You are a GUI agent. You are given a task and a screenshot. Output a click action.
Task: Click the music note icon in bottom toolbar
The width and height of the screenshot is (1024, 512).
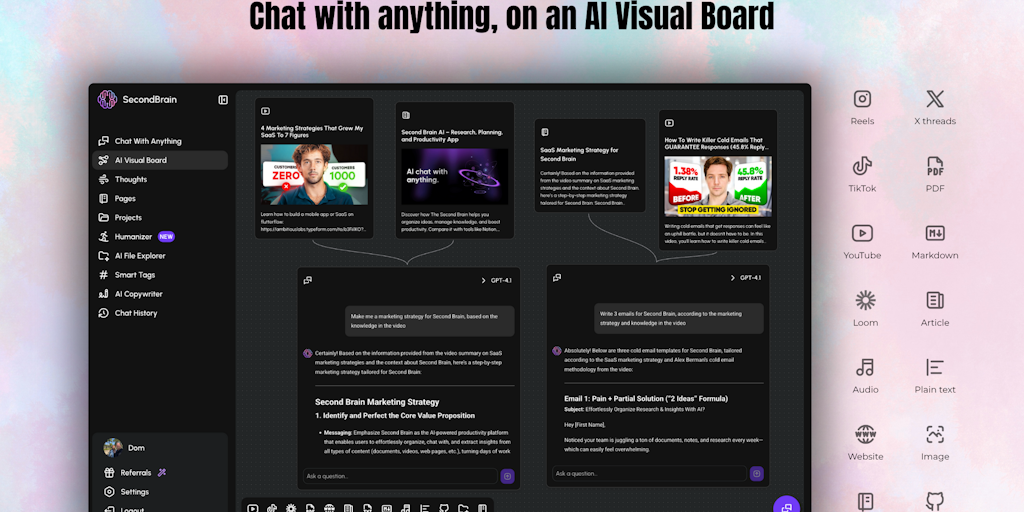pos(406,508)
